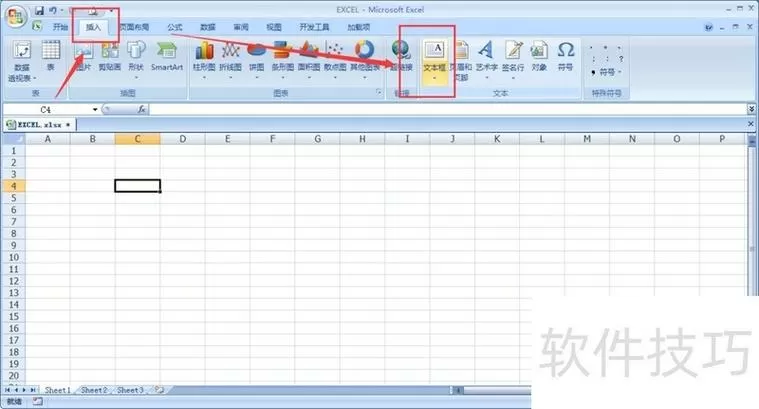Click the EXCEL.xlsx workbook tab

tap(39, 125)
